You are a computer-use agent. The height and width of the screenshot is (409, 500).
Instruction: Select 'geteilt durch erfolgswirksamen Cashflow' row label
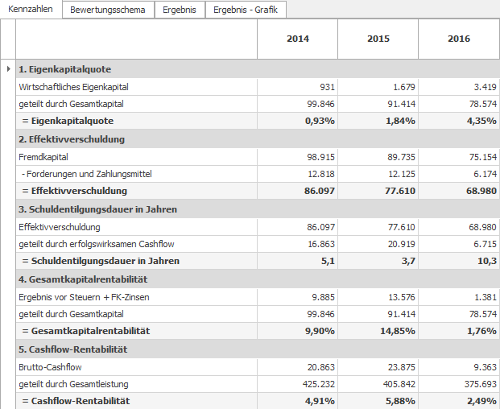(96, 244)
